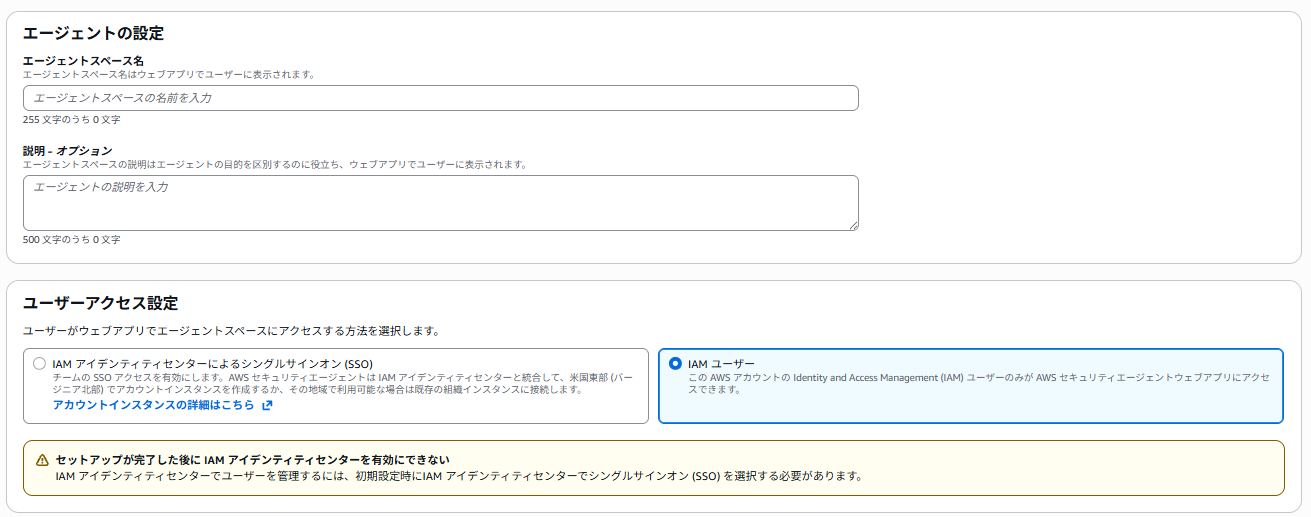
Task: Click the access method instruction text under ユーザーアクセス設定
Action: tap(231, 330)
